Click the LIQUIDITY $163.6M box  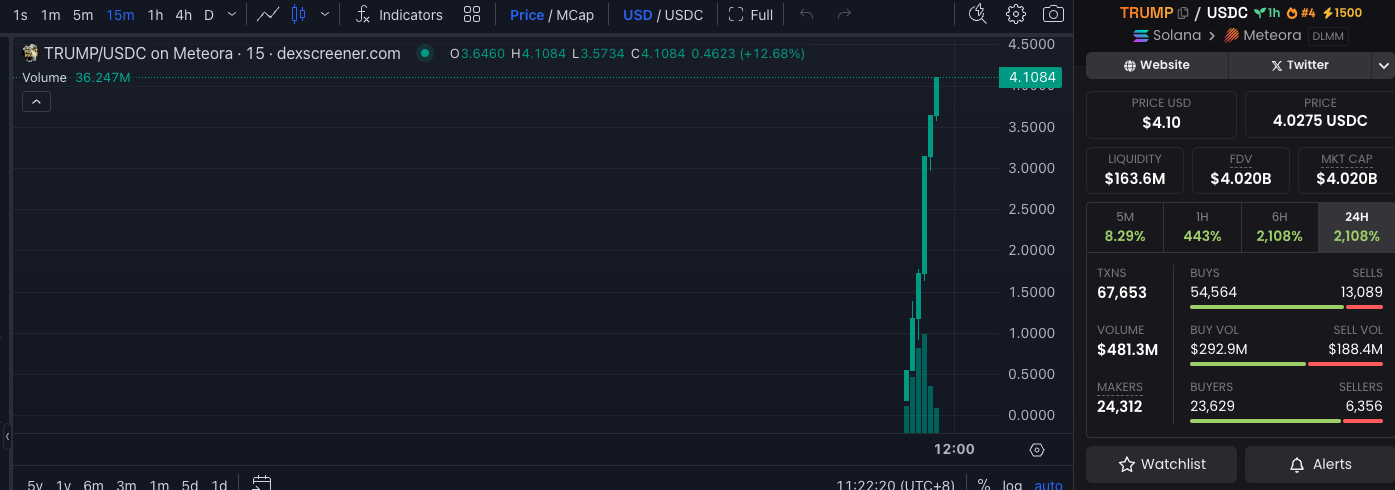[x=1135, y=170]
